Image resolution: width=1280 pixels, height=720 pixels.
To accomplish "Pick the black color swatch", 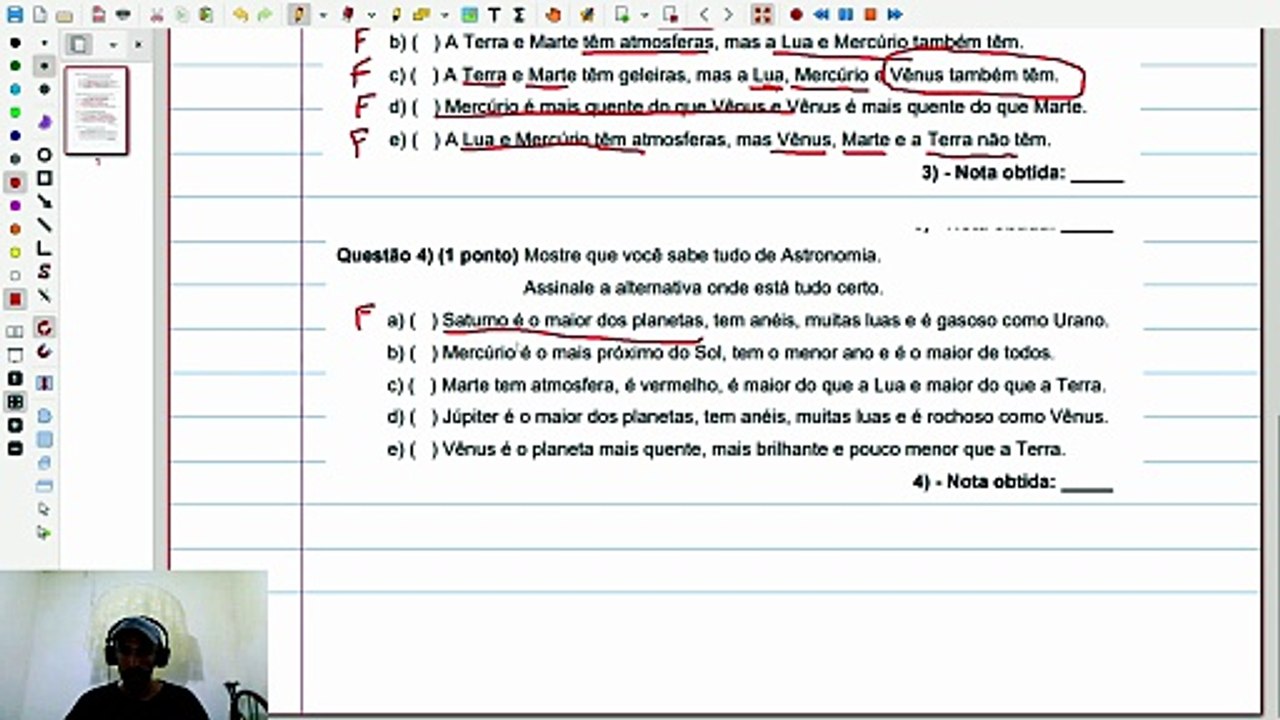I will click(15, 43).
